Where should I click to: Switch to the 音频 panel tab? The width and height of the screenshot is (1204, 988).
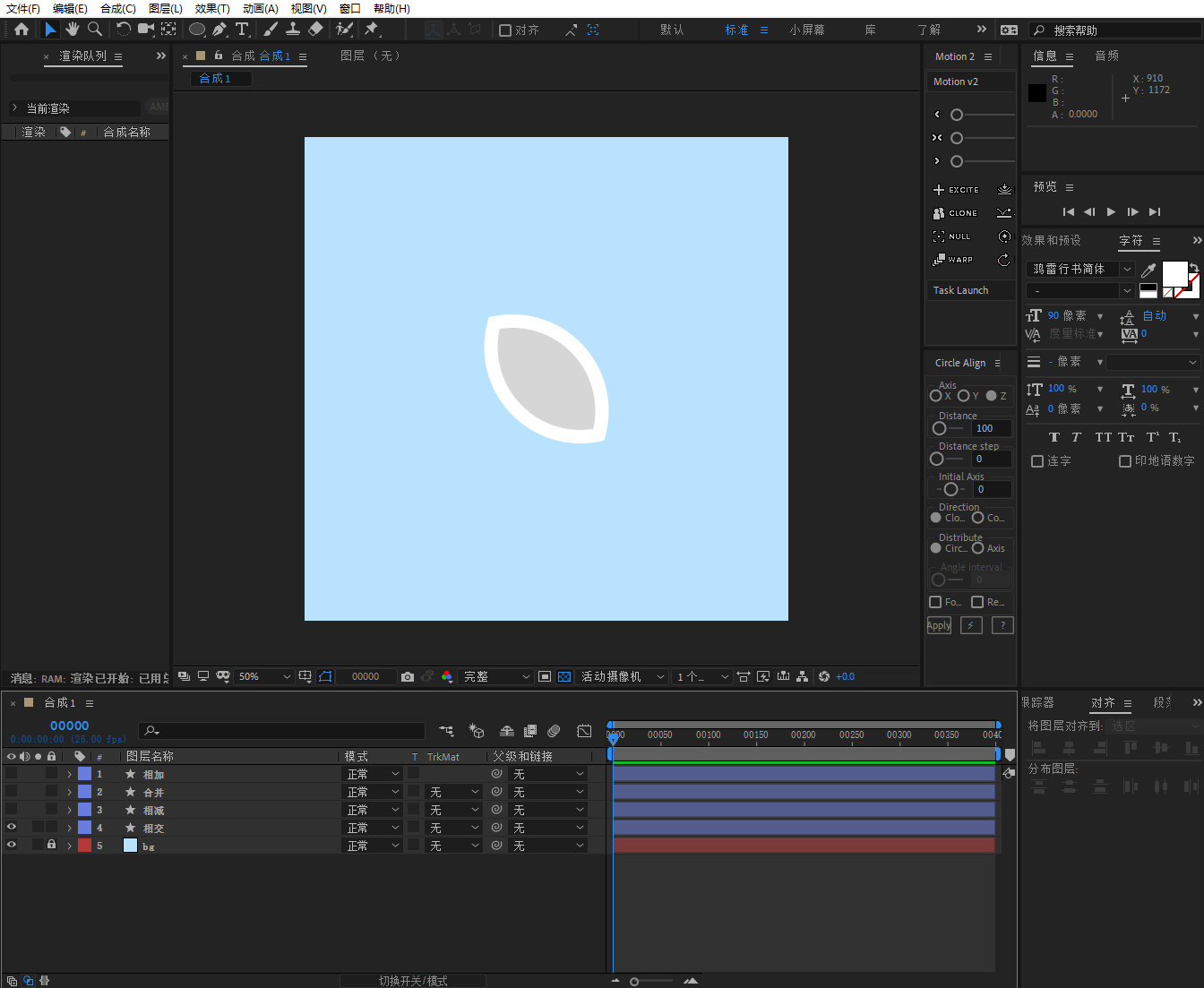[1106, 56]
